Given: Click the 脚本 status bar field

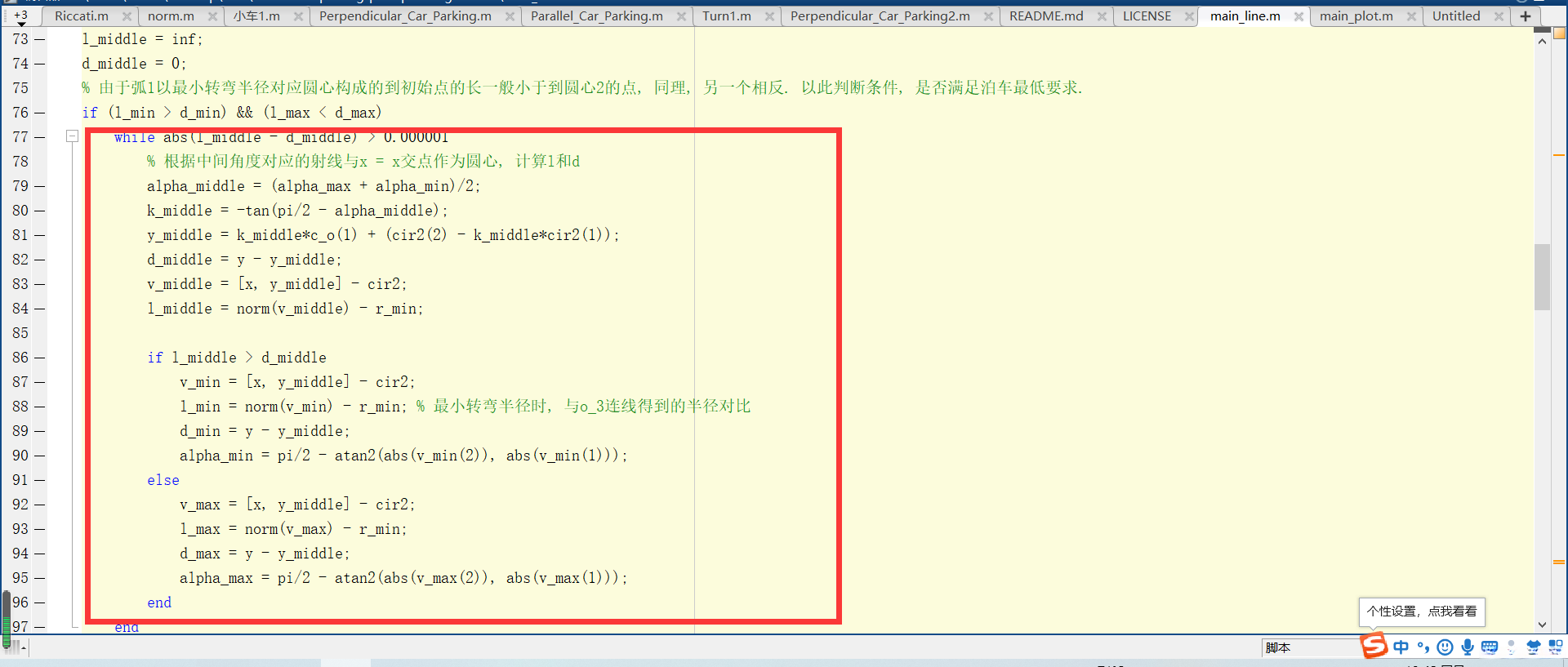Looking at the screenshot, I should tap(1310, 647).
